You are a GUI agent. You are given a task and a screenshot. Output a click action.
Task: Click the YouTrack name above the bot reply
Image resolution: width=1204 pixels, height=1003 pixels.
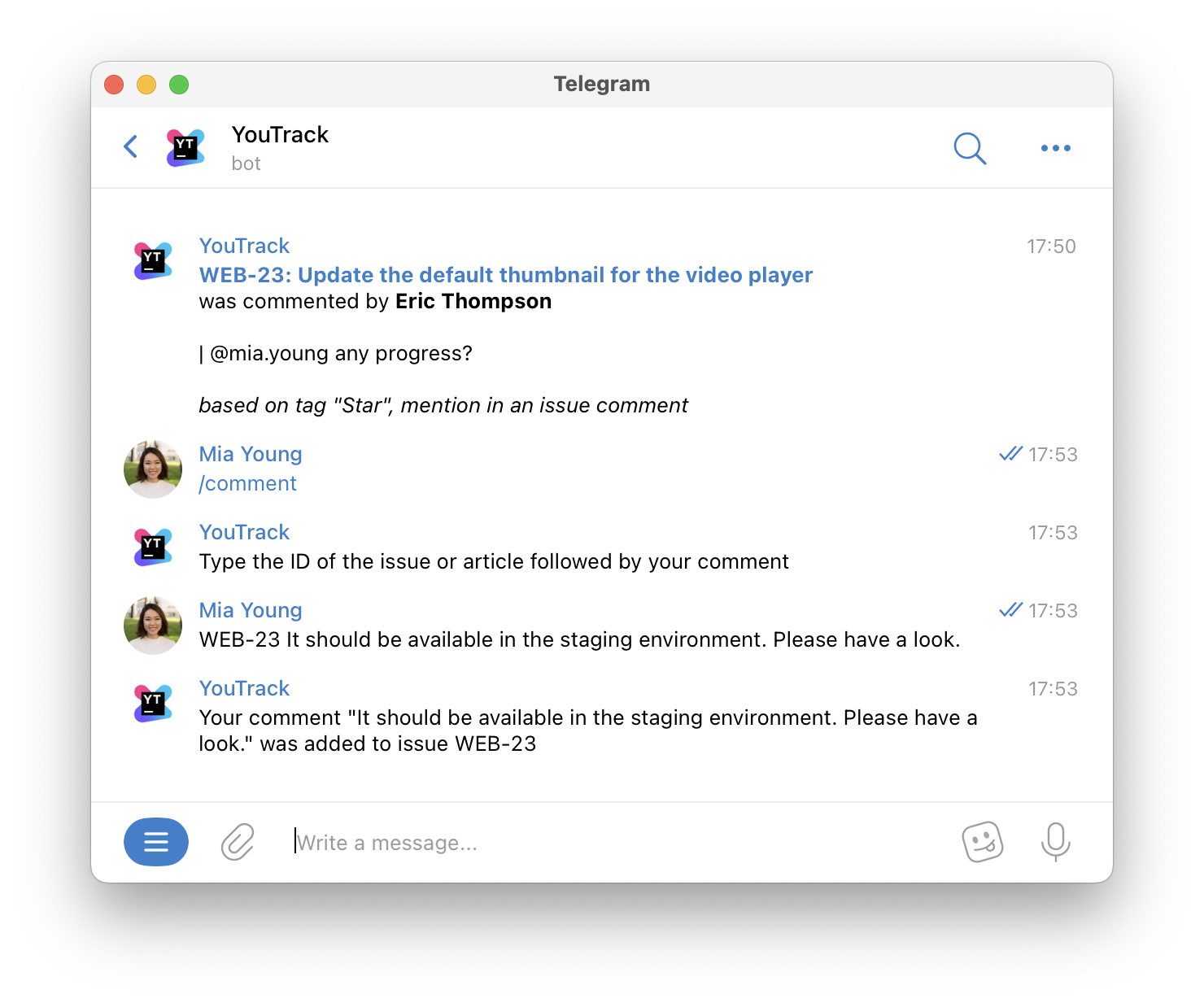243,531
